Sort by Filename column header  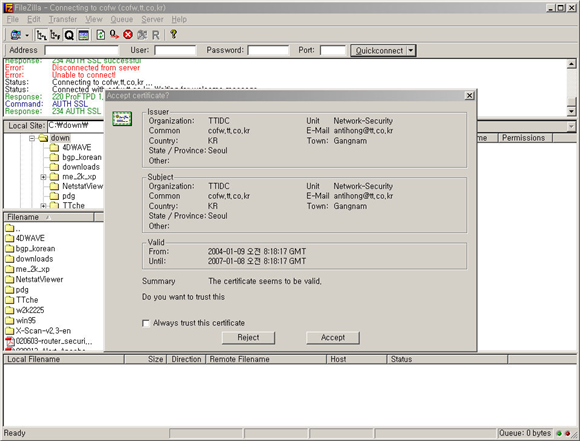[49, 217]
